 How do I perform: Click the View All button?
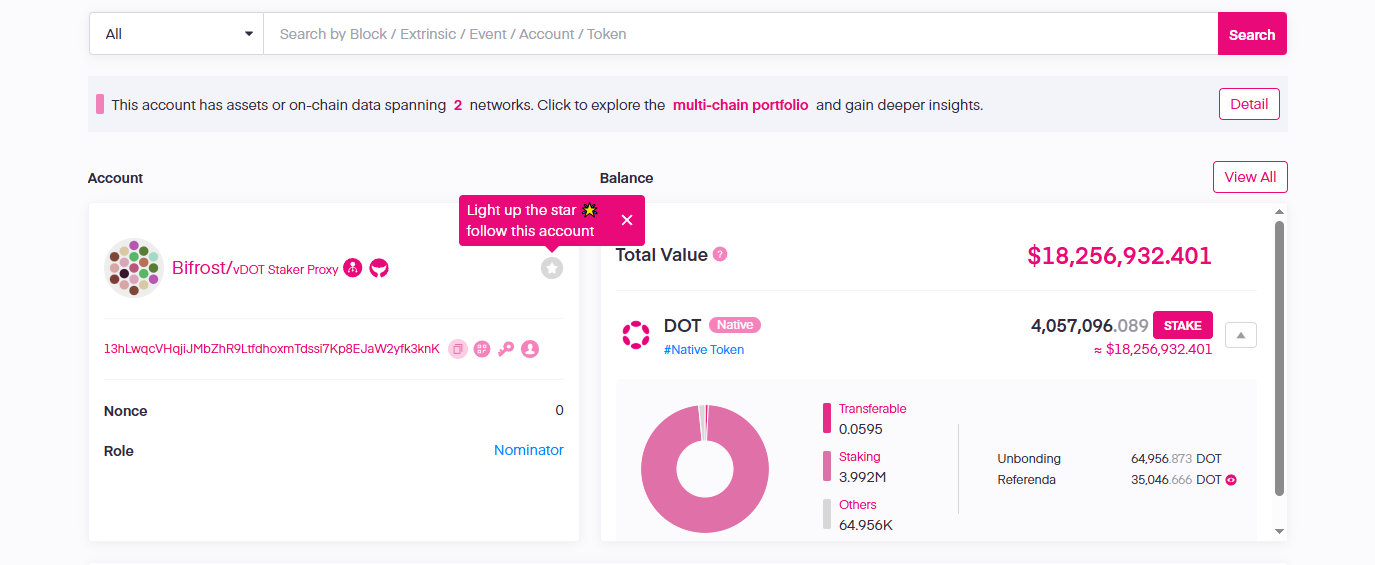[1250, 177]
